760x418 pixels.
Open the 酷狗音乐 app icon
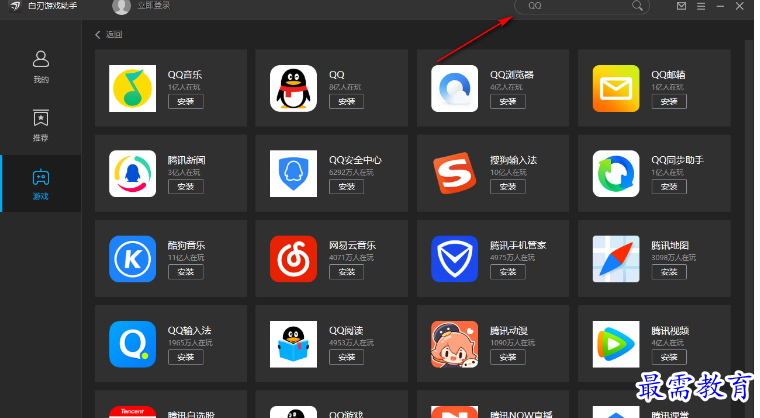(132, 259)
